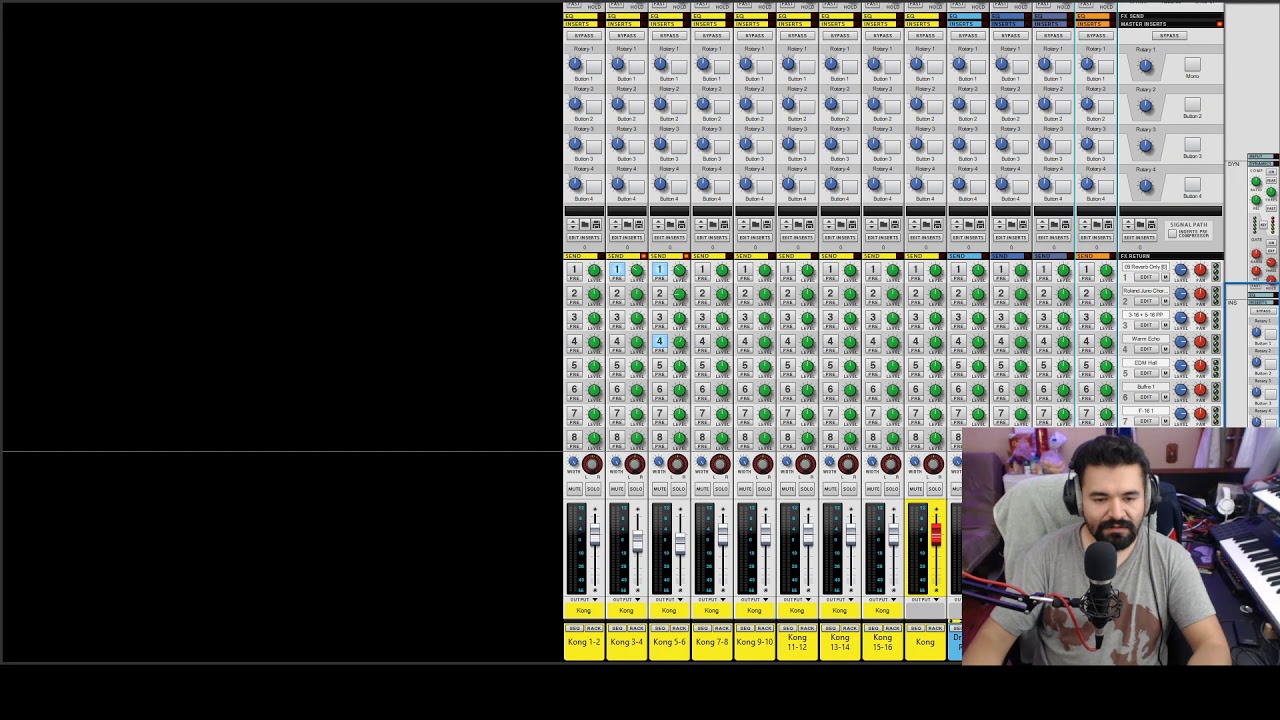Save insert patch on Kong 5-6 channel
Viewport: 1280px width, 720px height.
(x=682, y=224)
